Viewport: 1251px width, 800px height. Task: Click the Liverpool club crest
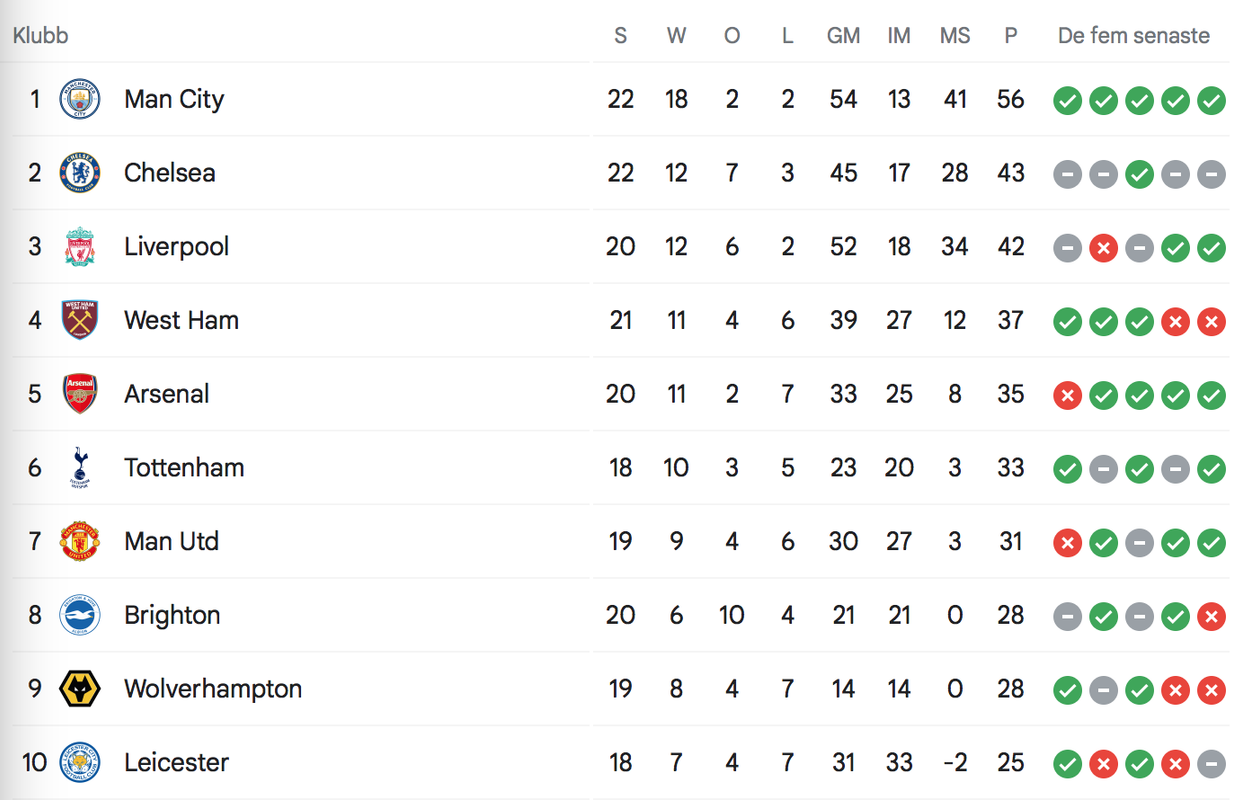[x=80, y=247]
